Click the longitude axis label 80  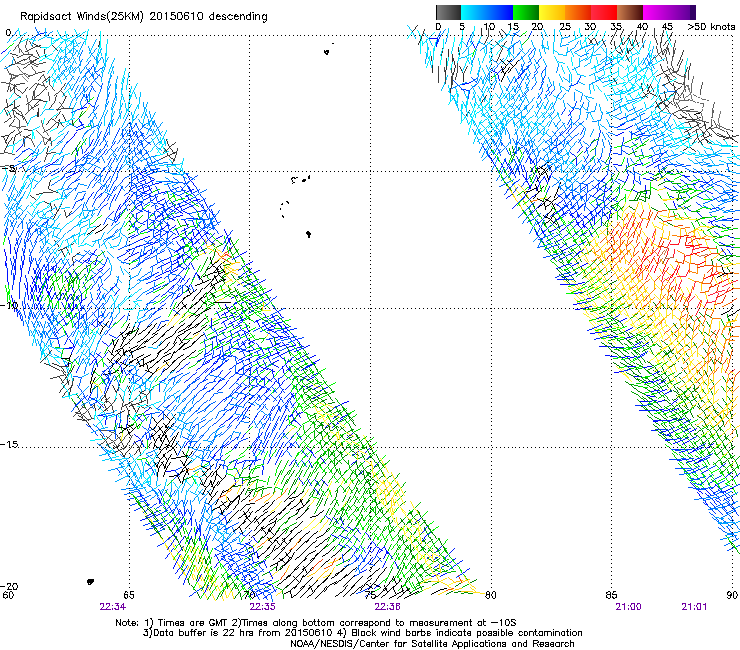(491, 595)
